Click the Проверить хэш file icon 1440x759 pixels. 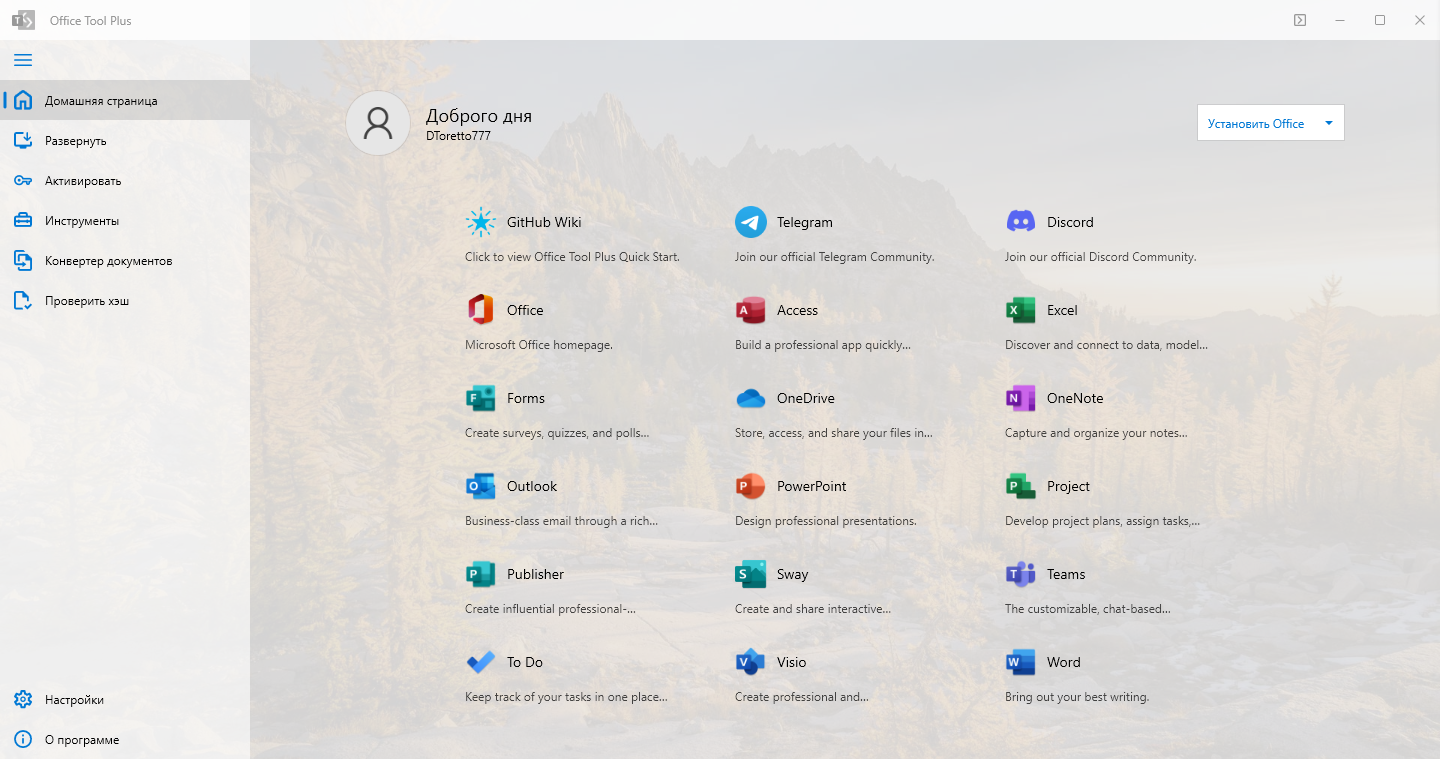(22, 300)
